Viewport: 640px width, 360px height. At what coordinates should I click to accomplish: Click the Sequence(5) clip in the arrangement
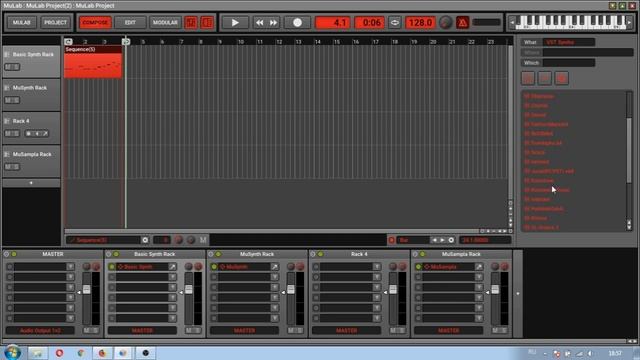pos(93,62)
